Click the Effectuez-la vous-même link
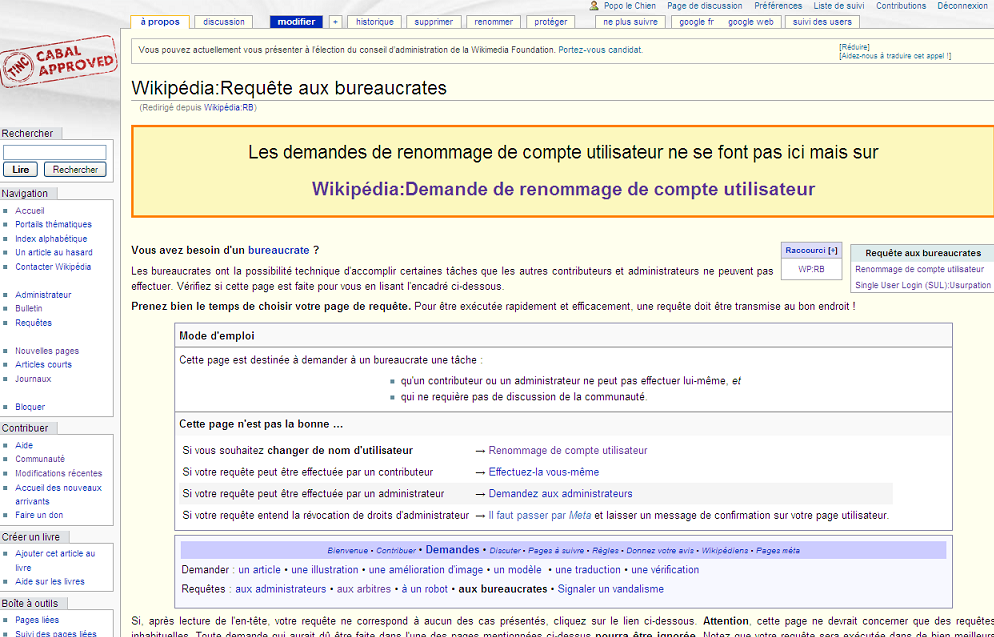The image size is (994, 637). click(x=543, y=472)
